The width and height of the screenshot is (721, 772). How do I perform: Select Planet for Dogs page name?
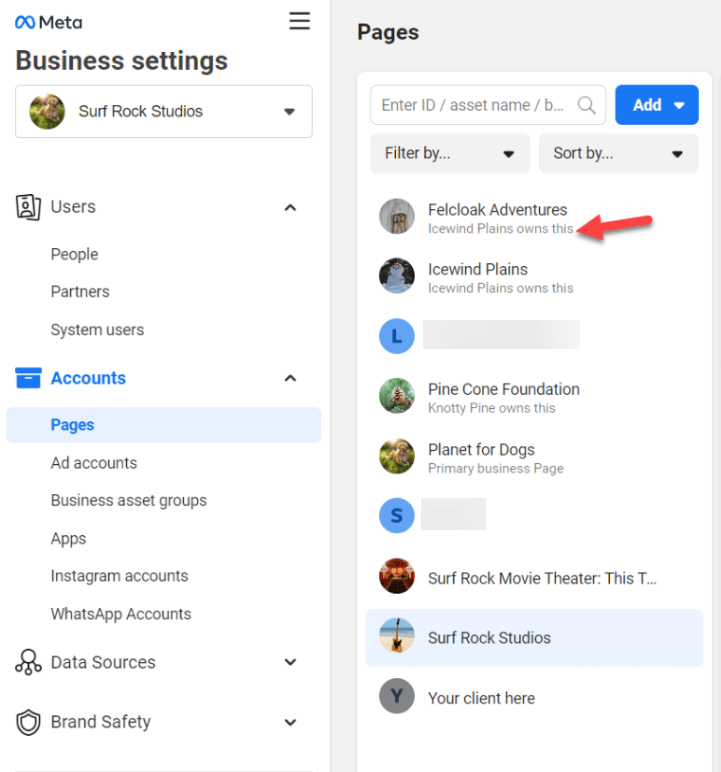point(481,450)
